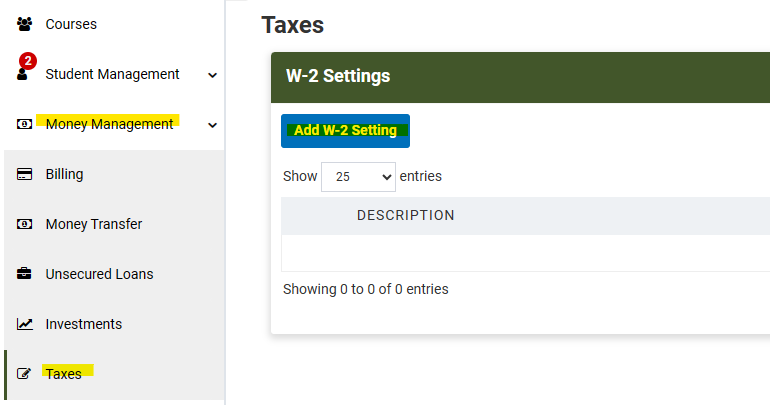Image resolution: width=770 pixels, height=405 pixels.
Task: Collapse the Money Management chevron
Action: tap(212, 125)
